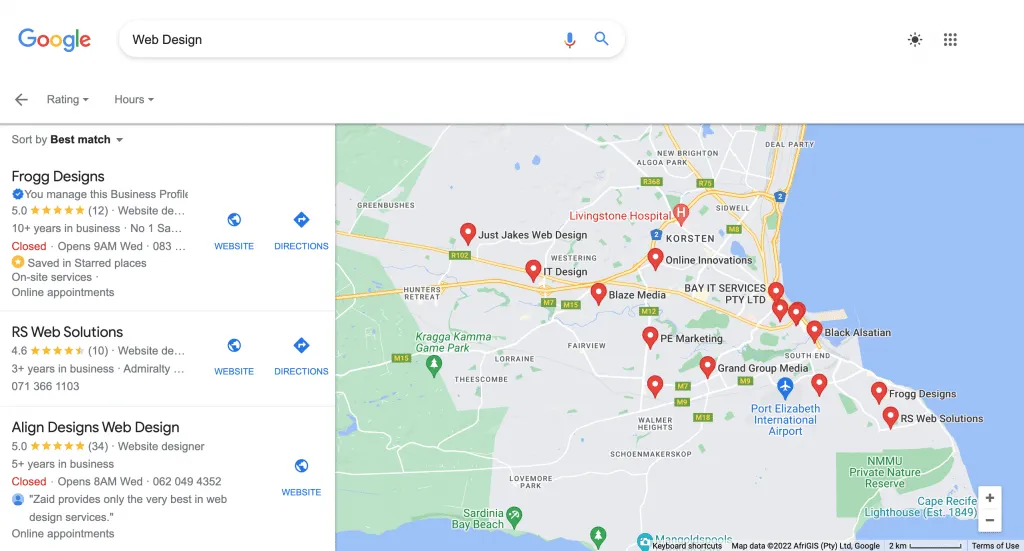This screenshot has height=551, width=1024.
Task: Click the phone number 071 366 1103
Action: [x=45, y=386]
